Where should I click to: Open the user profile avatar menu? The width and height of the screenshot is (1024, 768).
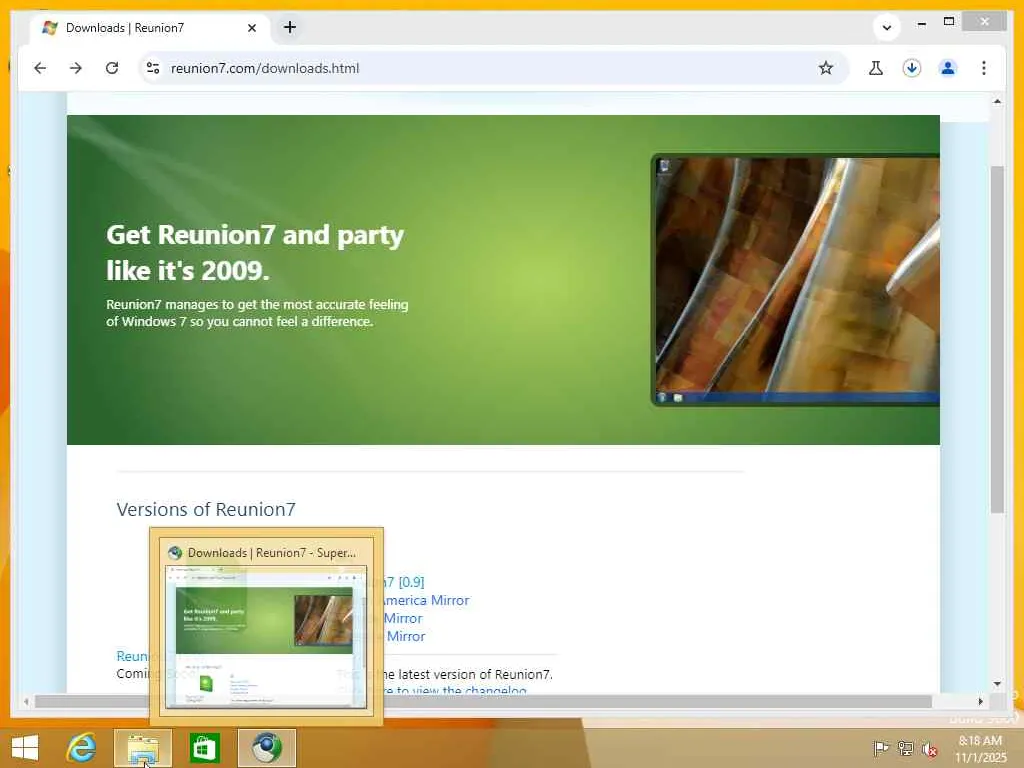(948, 68)
